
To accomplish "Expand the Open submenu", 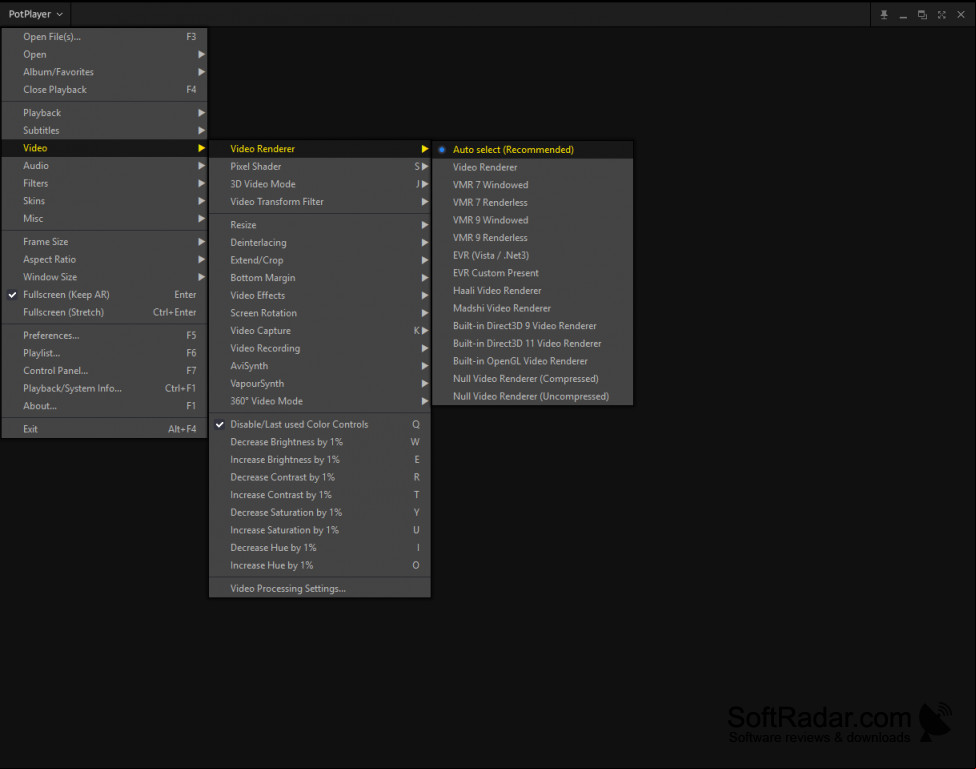I will [x=105, y=54].
